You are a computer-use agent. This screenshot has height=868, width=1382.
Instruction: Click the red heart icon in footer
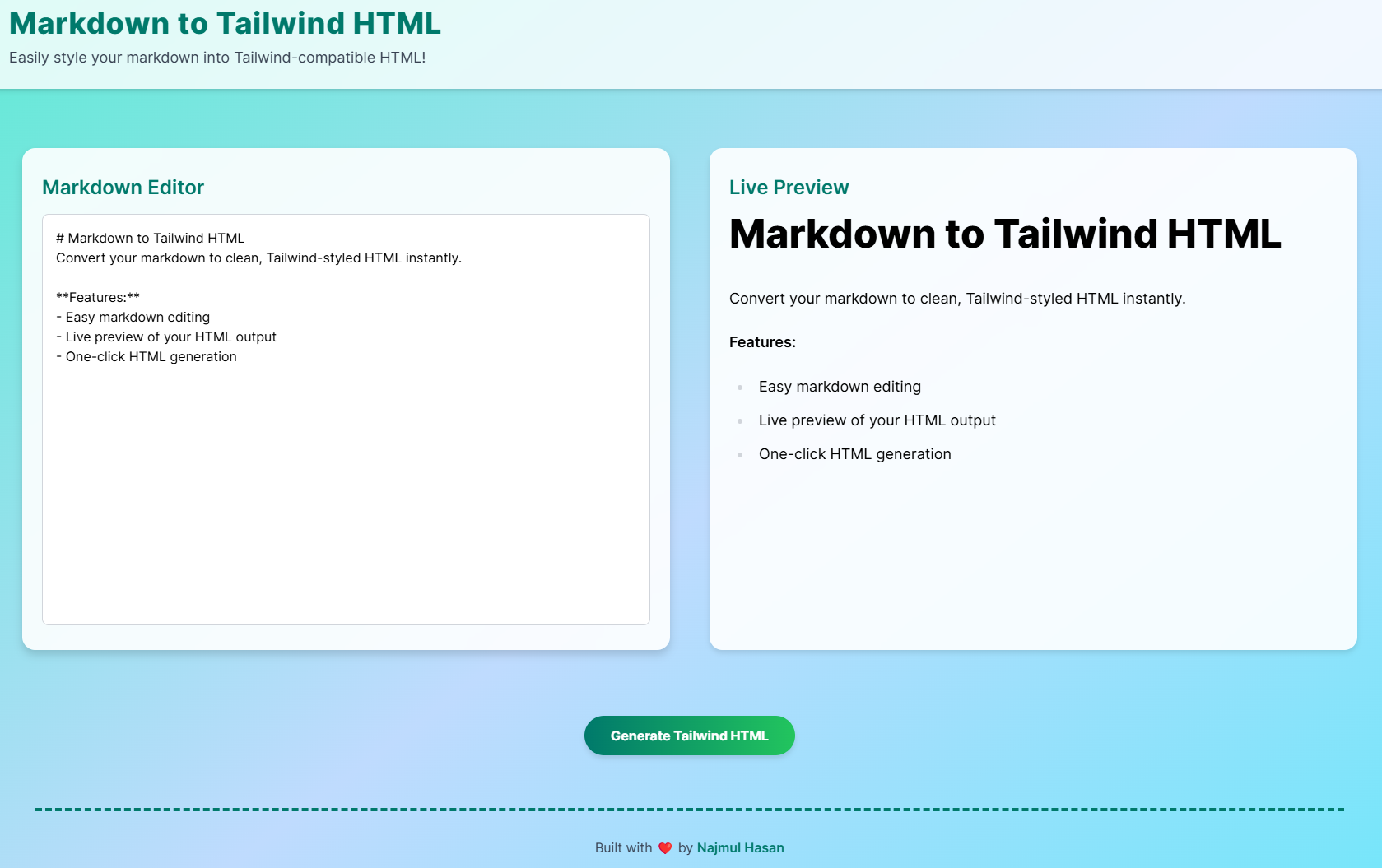pyautogui.click(x=665, y=848)
